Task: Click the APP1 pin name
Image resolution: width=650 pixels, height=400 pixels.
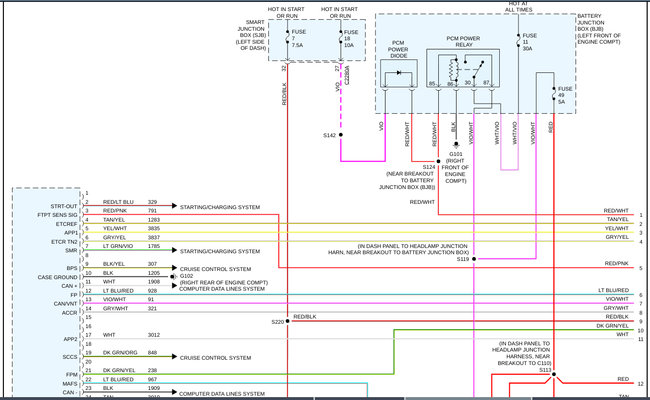Action: (x=71, y=233)
